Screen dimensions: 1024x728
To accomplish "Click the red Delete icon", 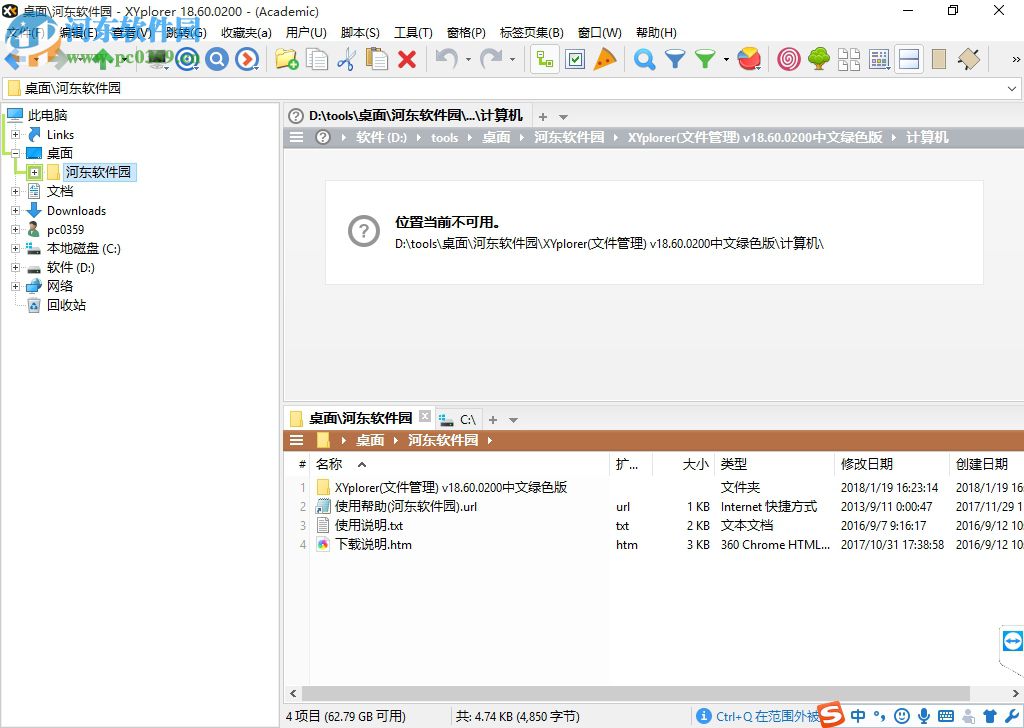I will [405, 59].
